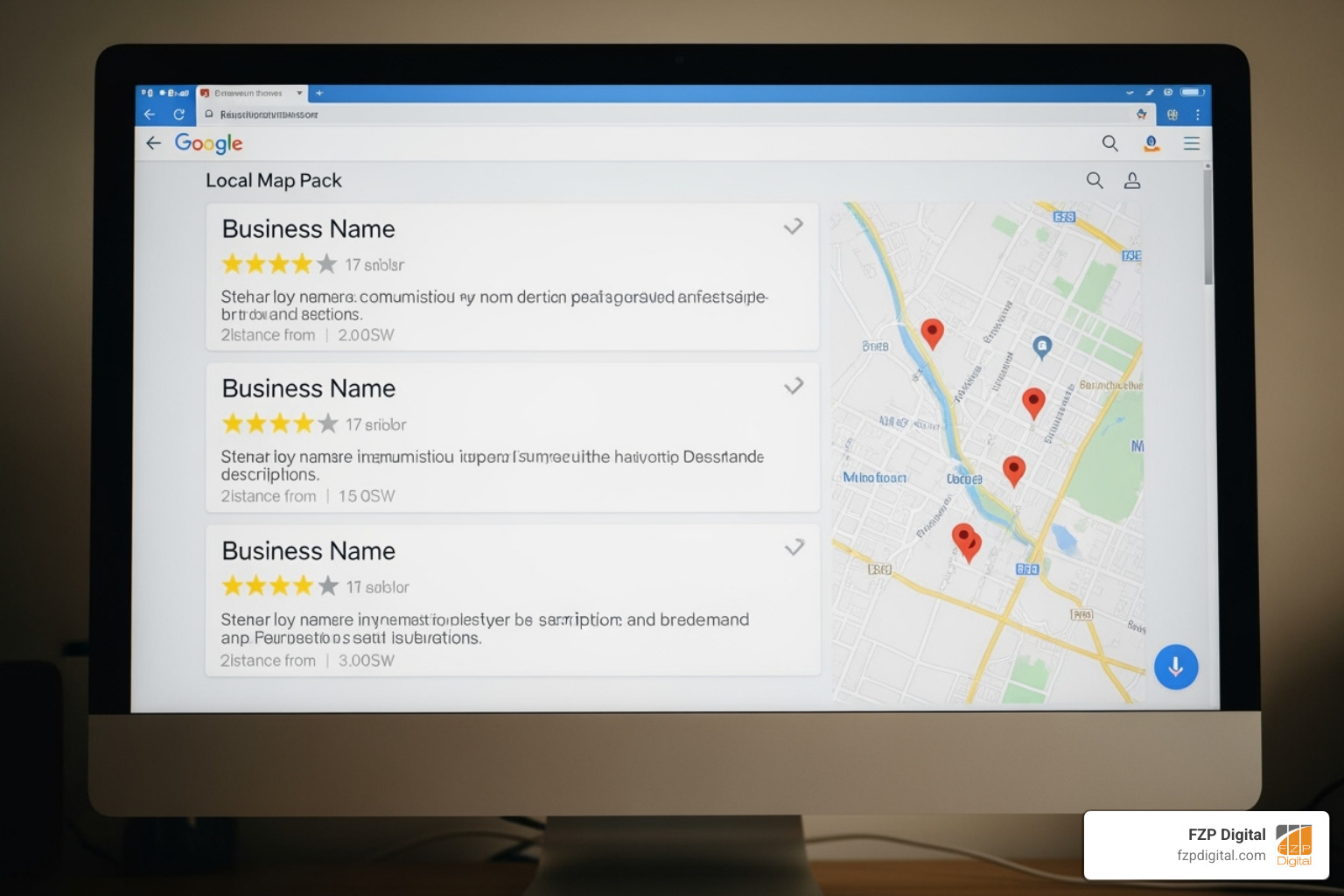1344x896 pixels.
Task: Click the blue download button on the map
Action: (1176, 667)
